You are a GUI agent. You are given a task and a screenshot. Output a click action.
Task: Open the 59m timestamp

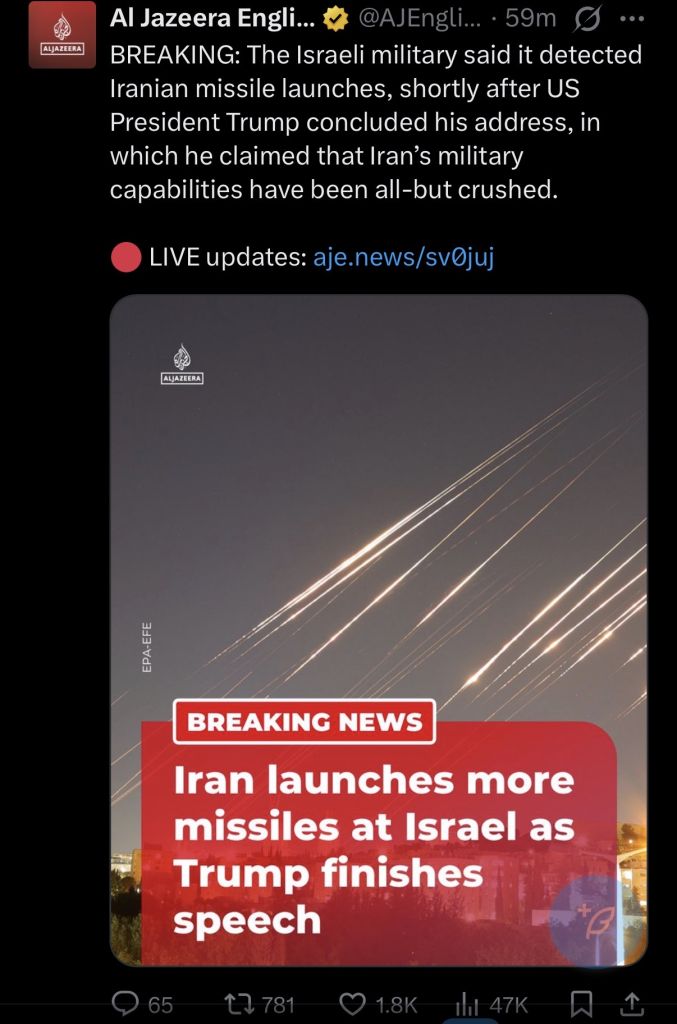click(531, 18)
